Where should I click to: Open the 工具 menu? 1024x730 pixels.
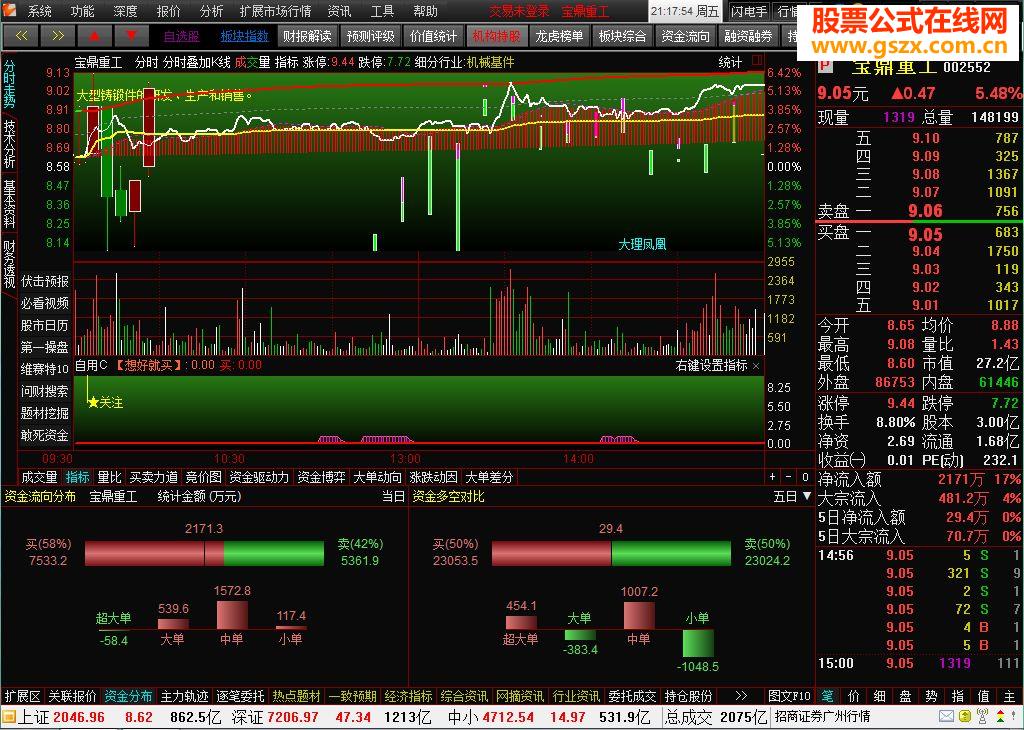[x=382, y=11]
